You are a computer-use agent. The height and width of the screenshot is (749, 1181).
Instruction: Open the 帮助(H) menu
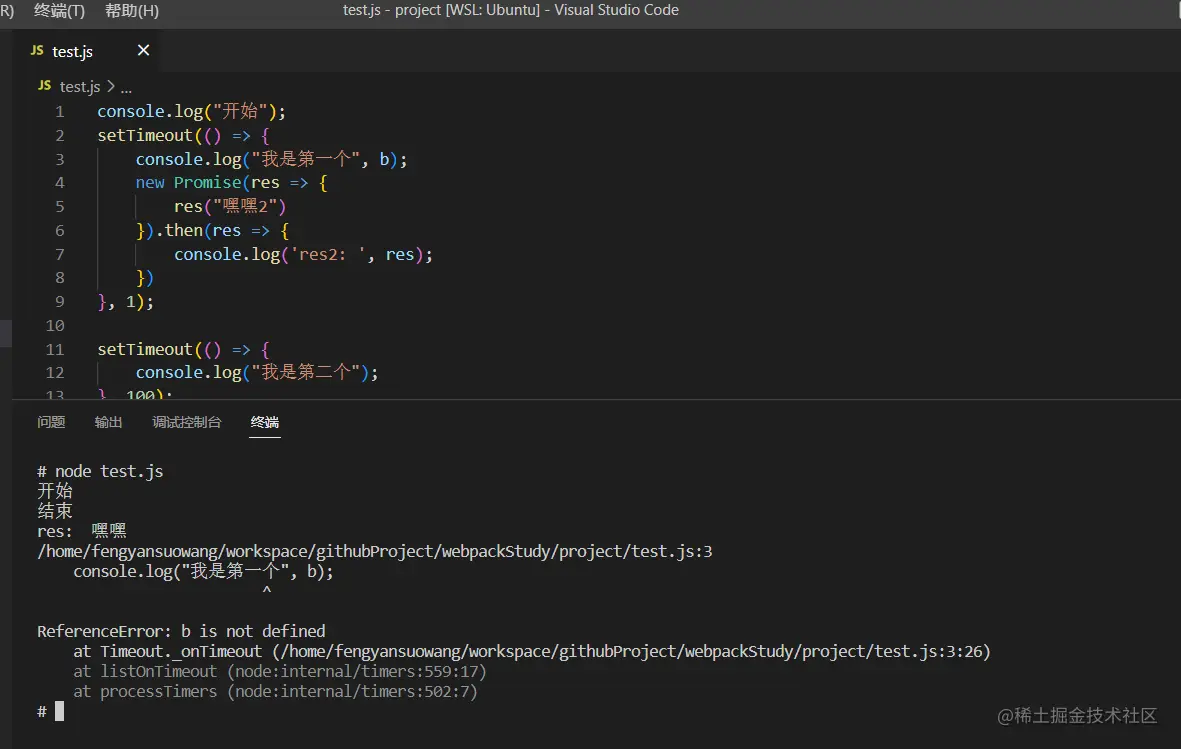click(132, 11)
